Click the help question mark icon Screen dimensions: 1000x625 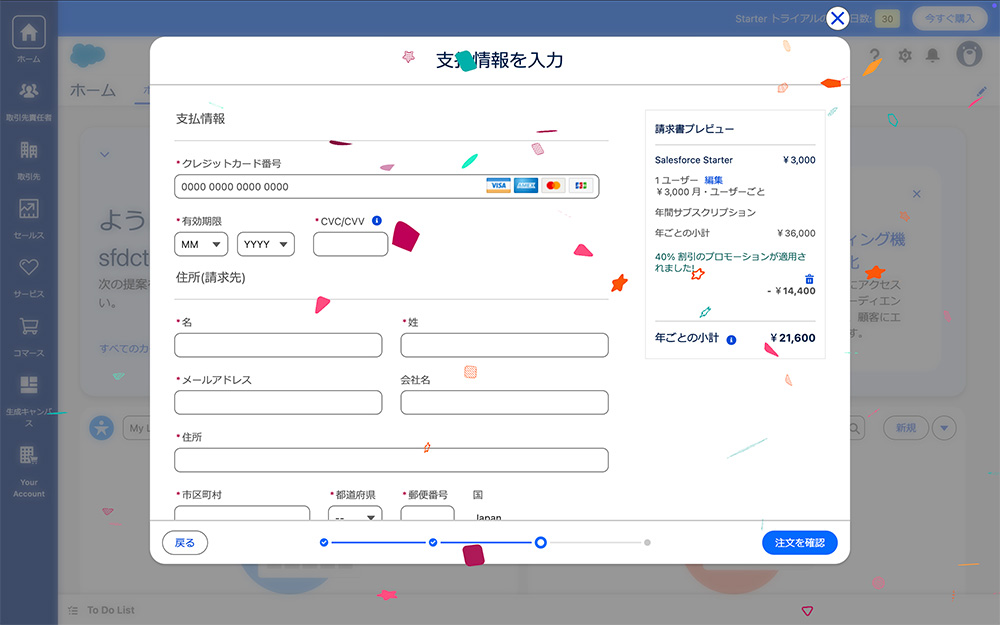(875, 55)
